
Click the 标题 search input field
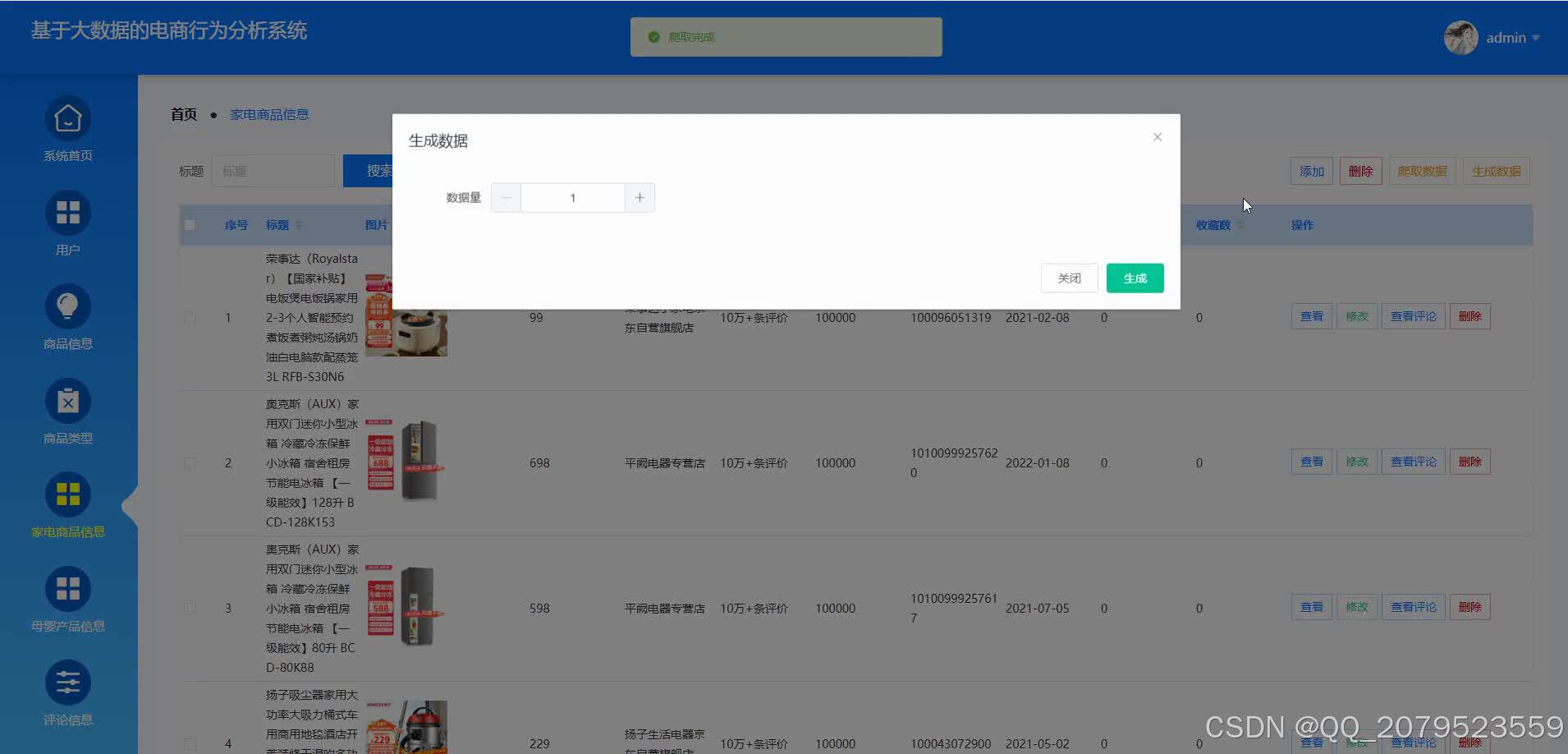273,171
